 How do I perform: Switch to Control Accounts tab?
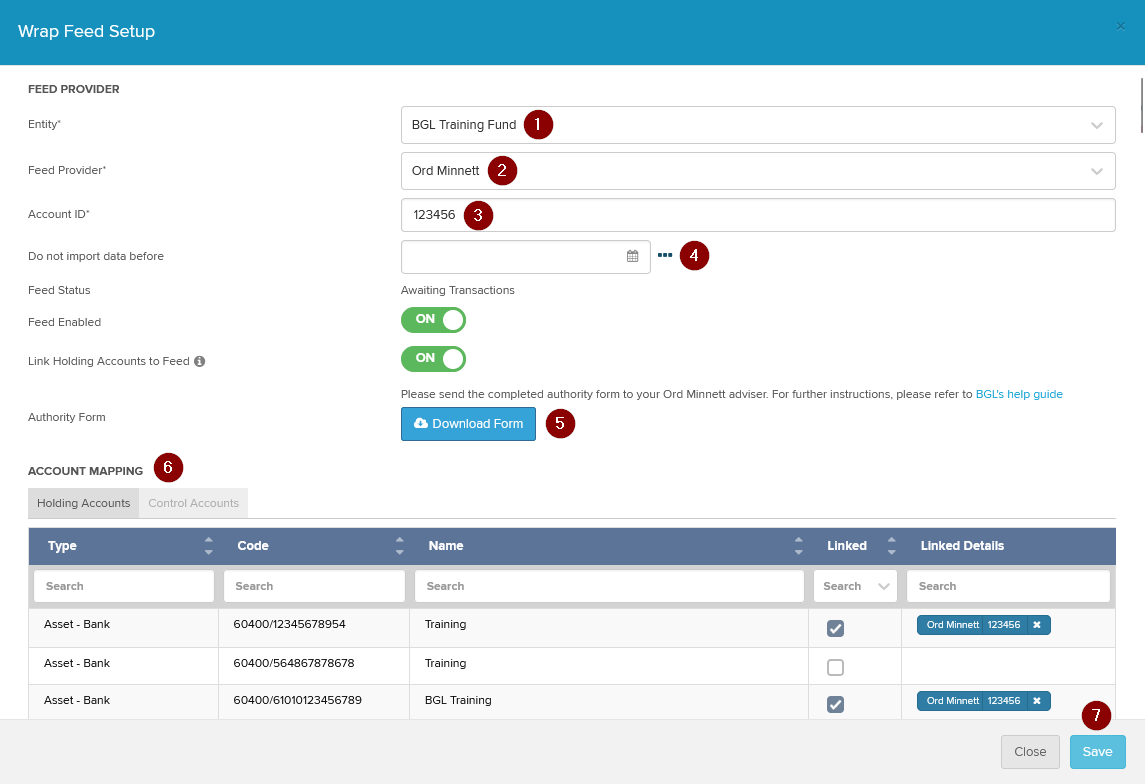click(x=194, y=503)
